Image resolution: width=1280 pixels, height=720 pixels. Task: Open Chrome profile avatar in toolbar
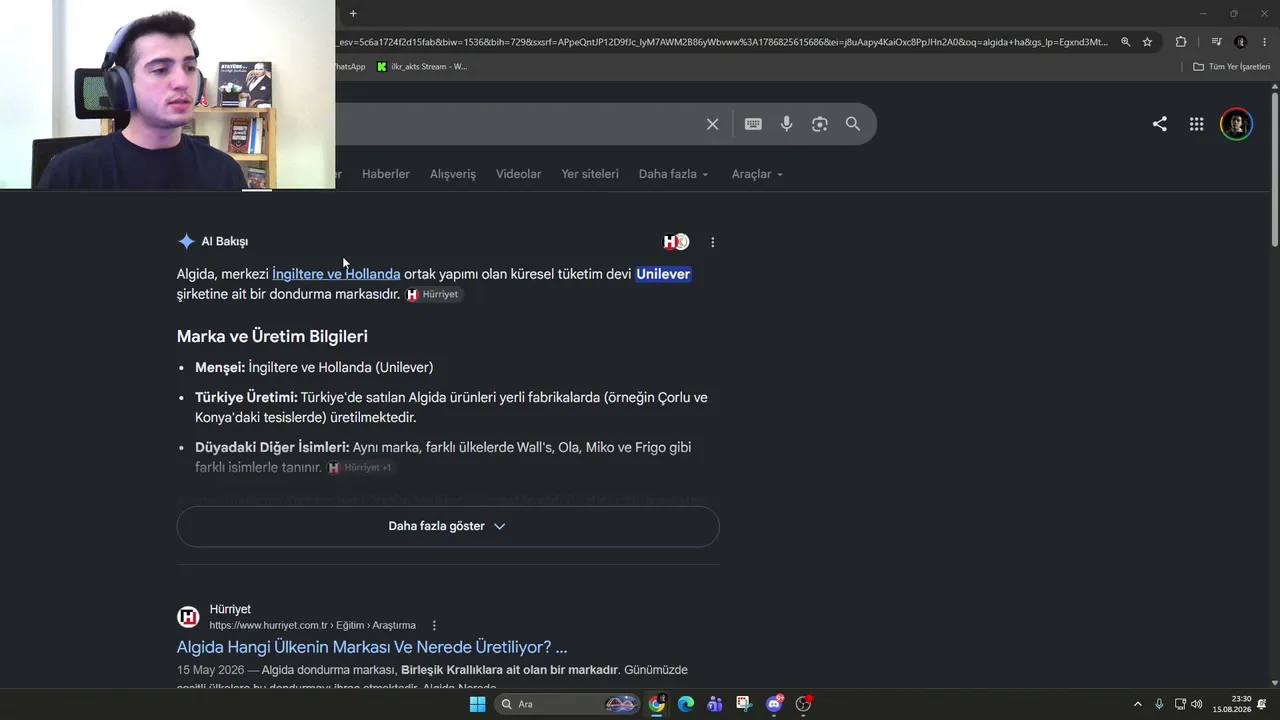pos(1241,42)
